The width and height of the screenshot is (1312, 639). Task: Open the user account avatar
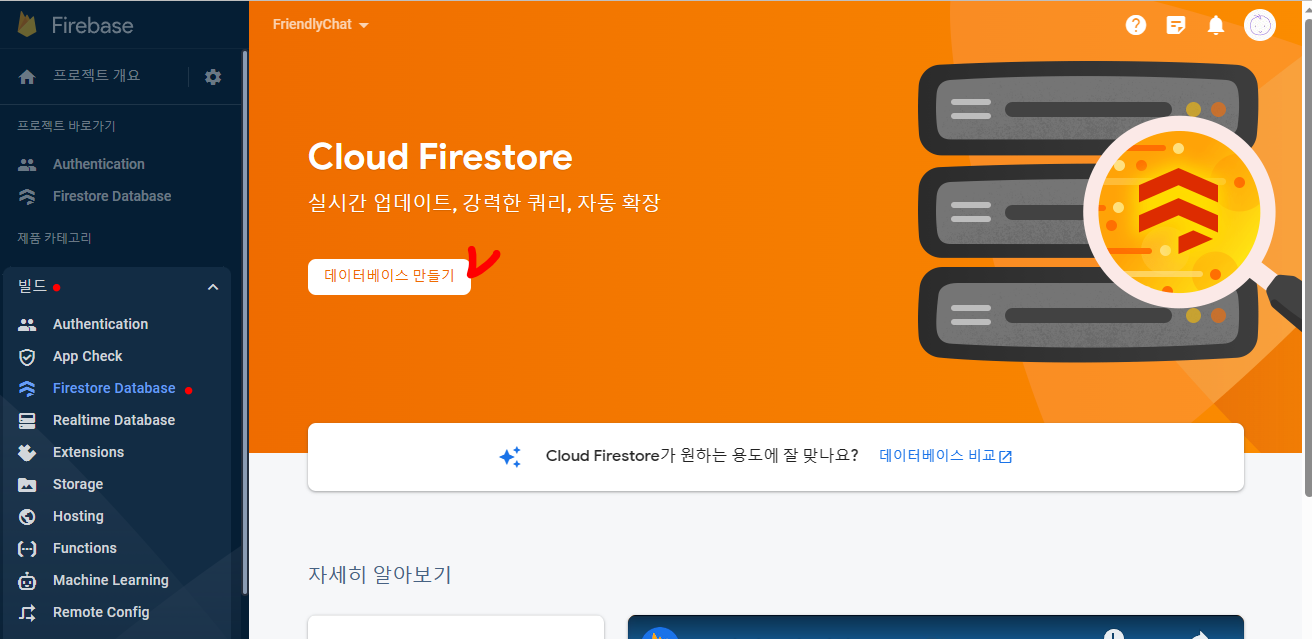click(1260, 25)
